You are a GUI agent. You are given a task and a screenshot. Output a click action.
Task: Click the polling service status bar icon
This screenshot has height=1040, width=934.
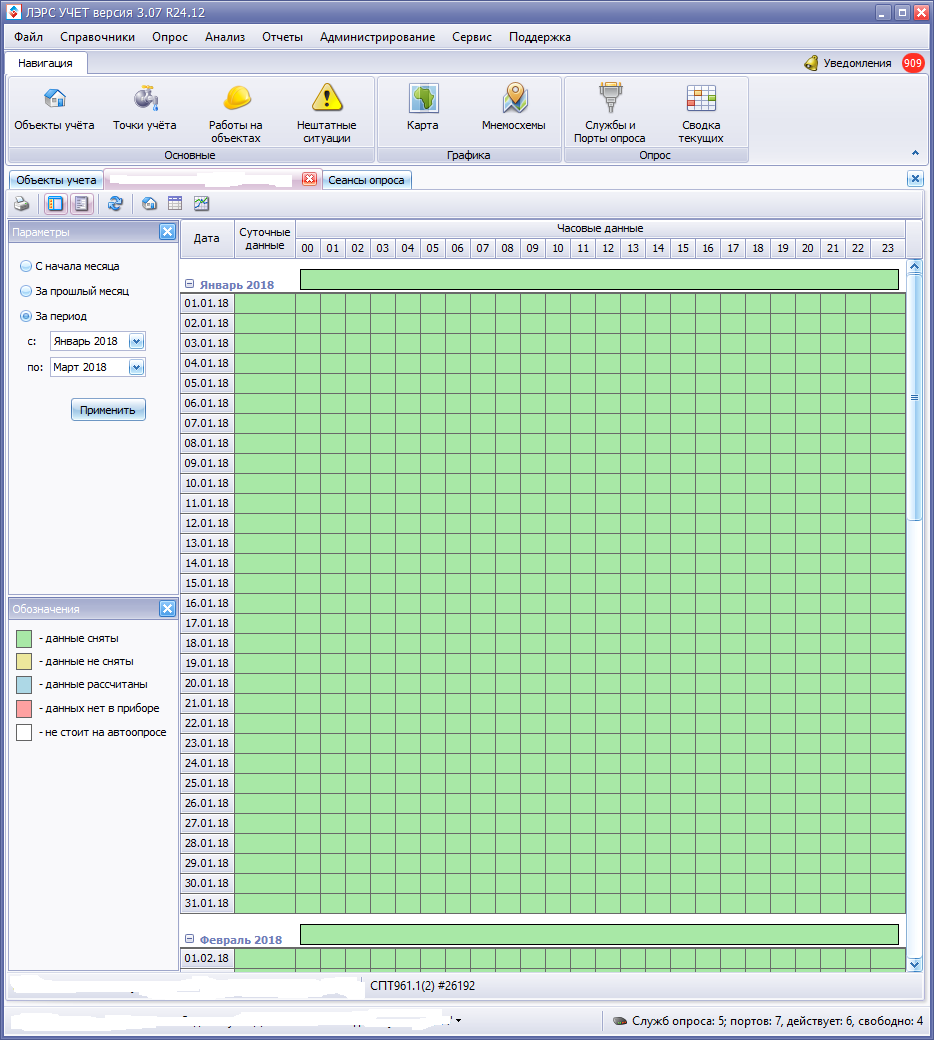[x=620, y=1021]
